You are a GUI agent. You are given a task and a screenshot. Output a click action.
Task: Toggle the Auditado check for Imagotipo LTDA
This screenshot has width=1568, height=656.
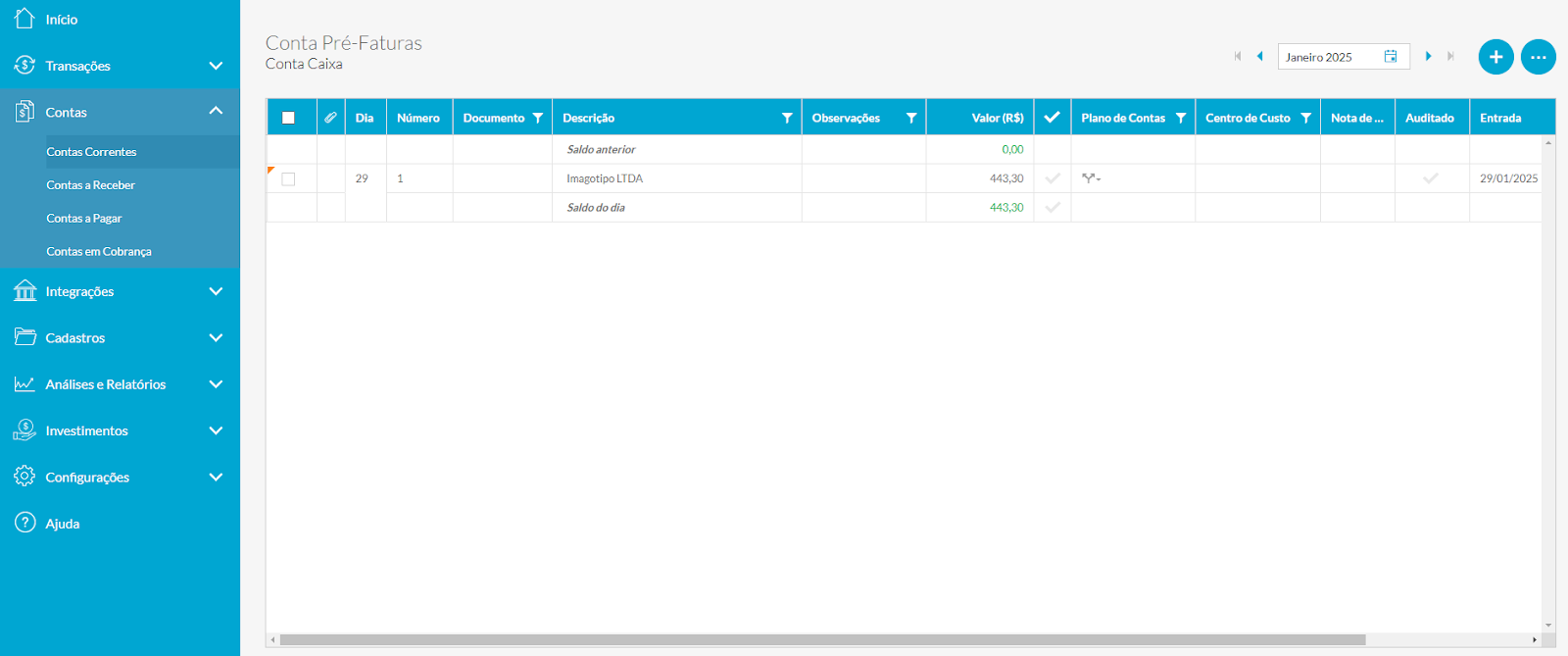click(1431, 178)
